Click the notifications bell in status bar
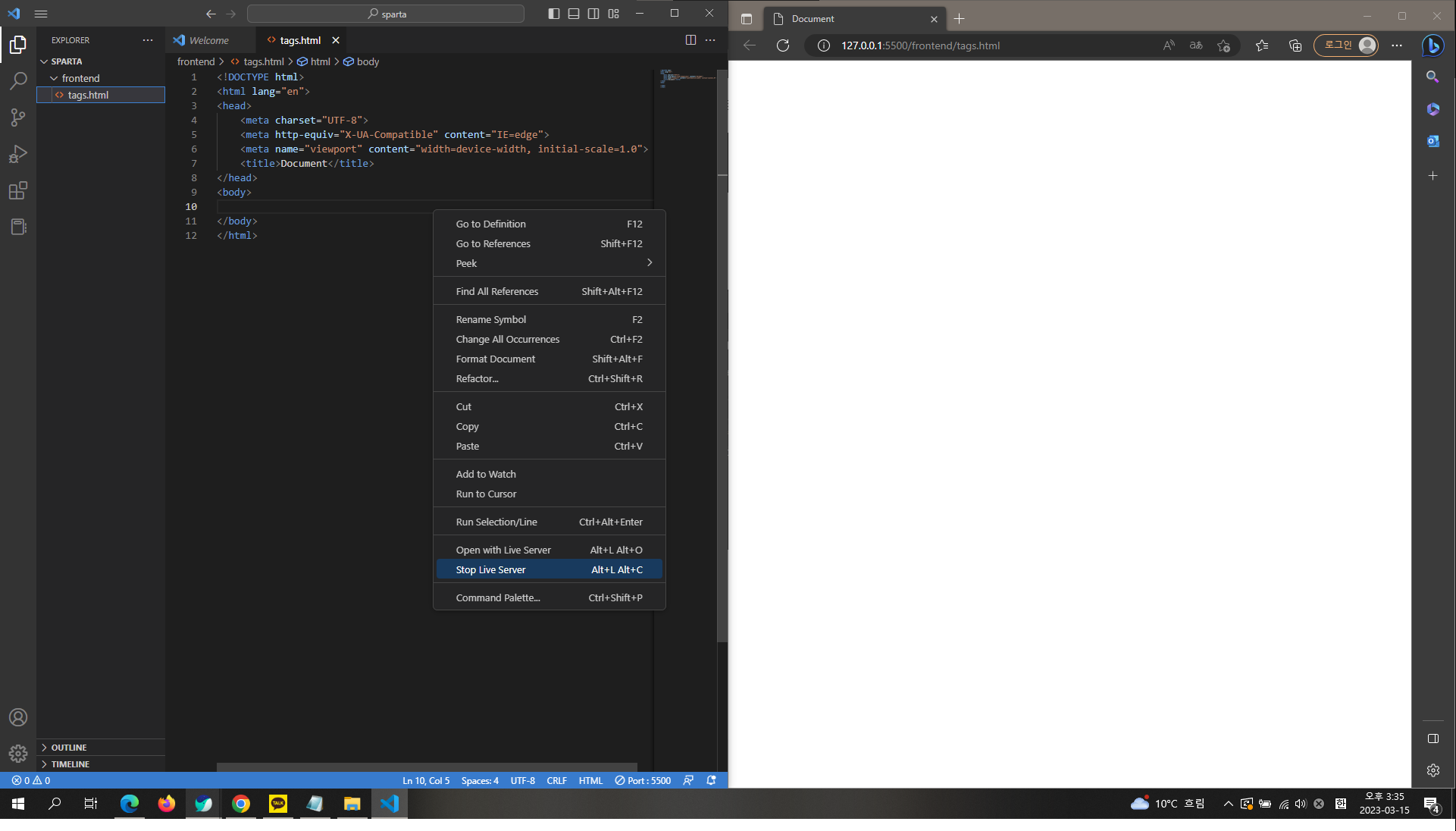Viewport: 1456px width, 831px height. click(711, 780)
